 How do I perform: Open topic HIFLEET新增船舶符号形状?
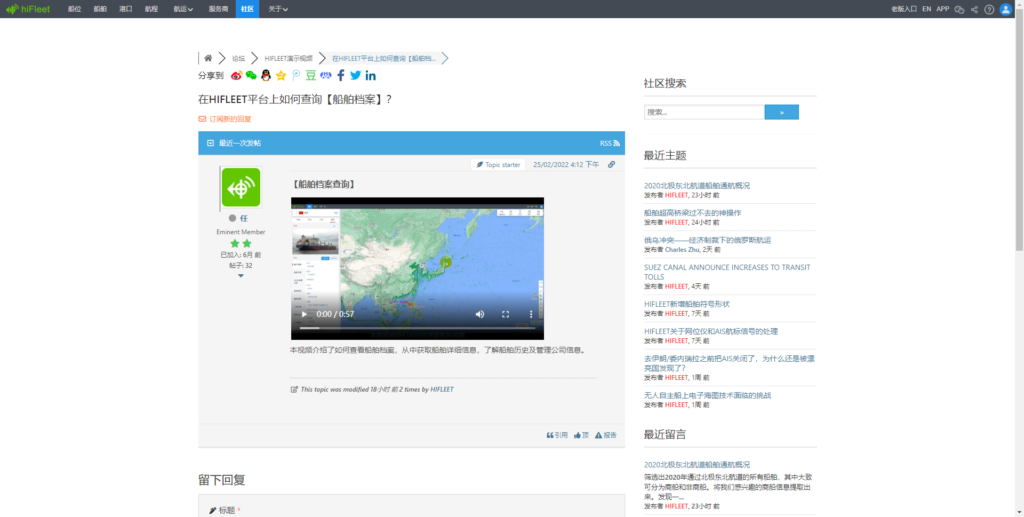point(686,304)
